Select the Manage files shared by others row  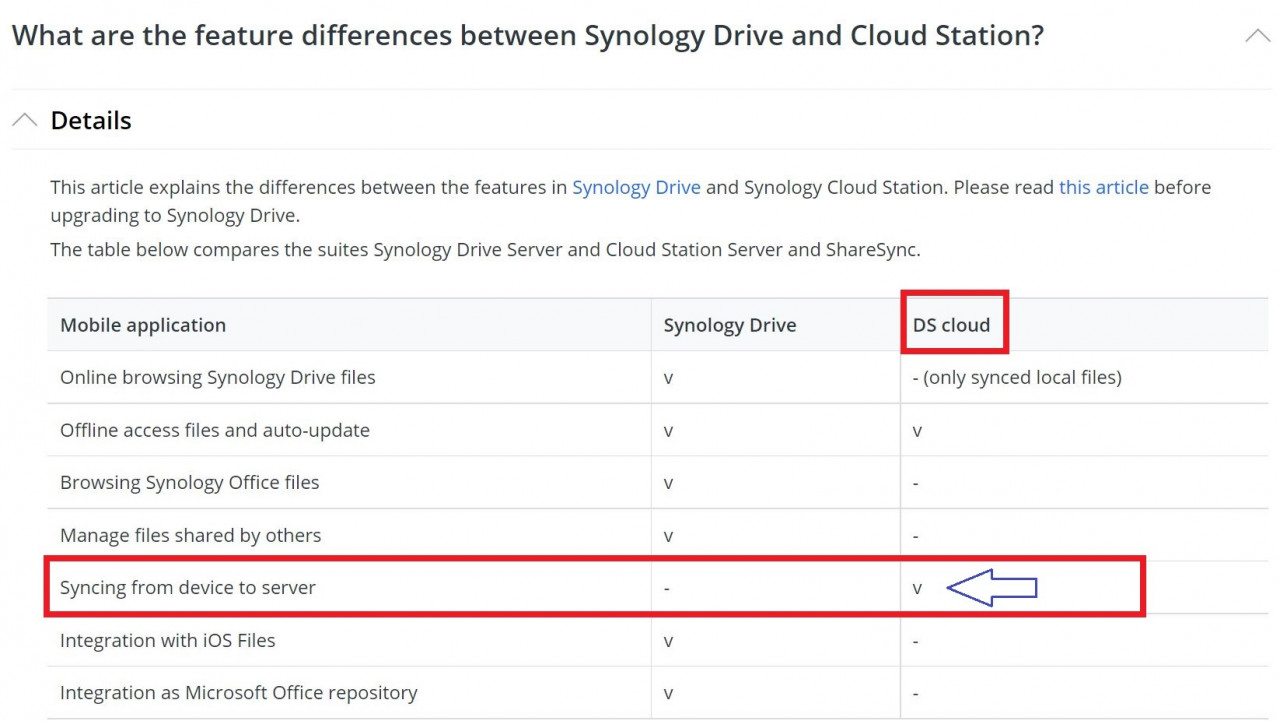pos(190,535)
